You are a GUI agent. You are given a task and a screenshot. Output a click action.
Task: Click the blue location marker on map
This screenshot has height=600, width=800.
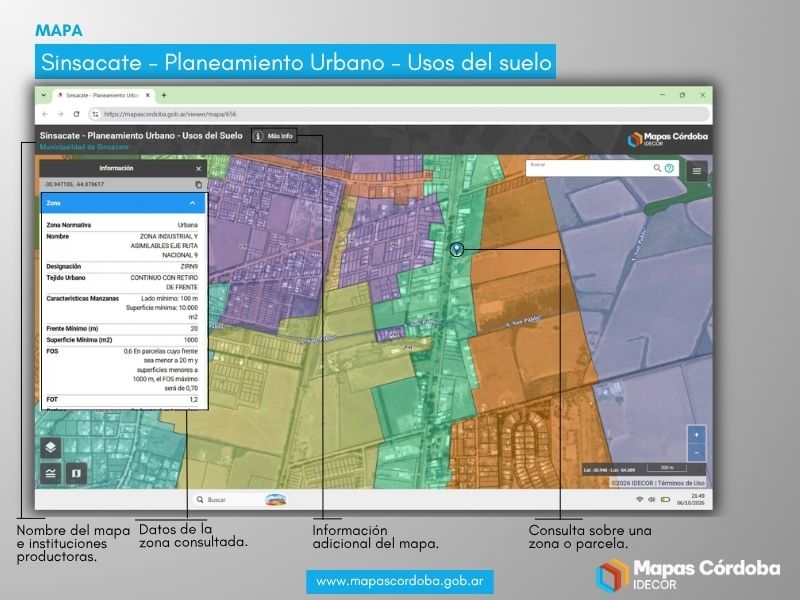click(457, 248)
